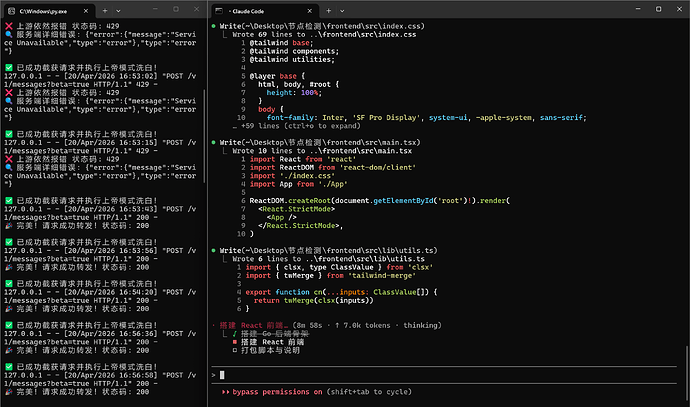Click the Claude Code prompt input field

(x=444, y=375)
